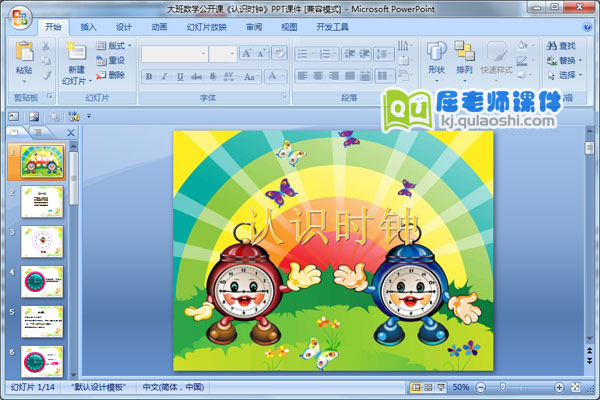Click the zoom slider handle
The image size is (600, 400).
pyautogui.click(x=503, y=387)
